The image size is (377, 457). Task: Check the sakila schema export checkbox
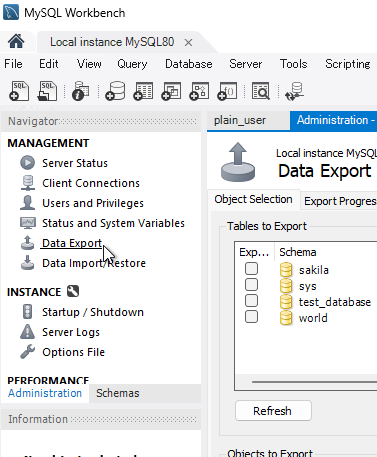251,269
